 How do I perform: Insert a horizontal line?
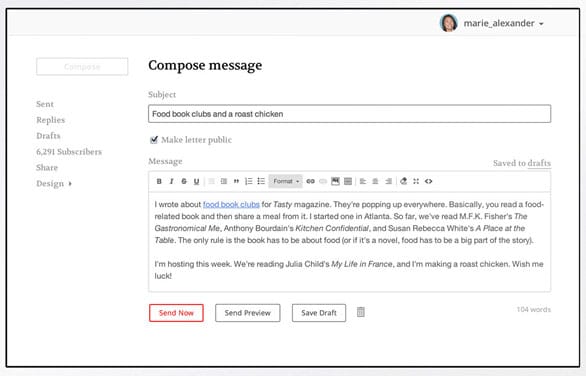(348, 181)
